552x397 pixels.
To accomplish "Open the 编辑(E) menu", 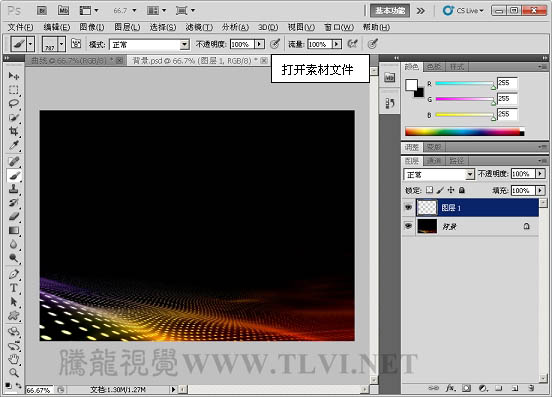I will point(57,27).
